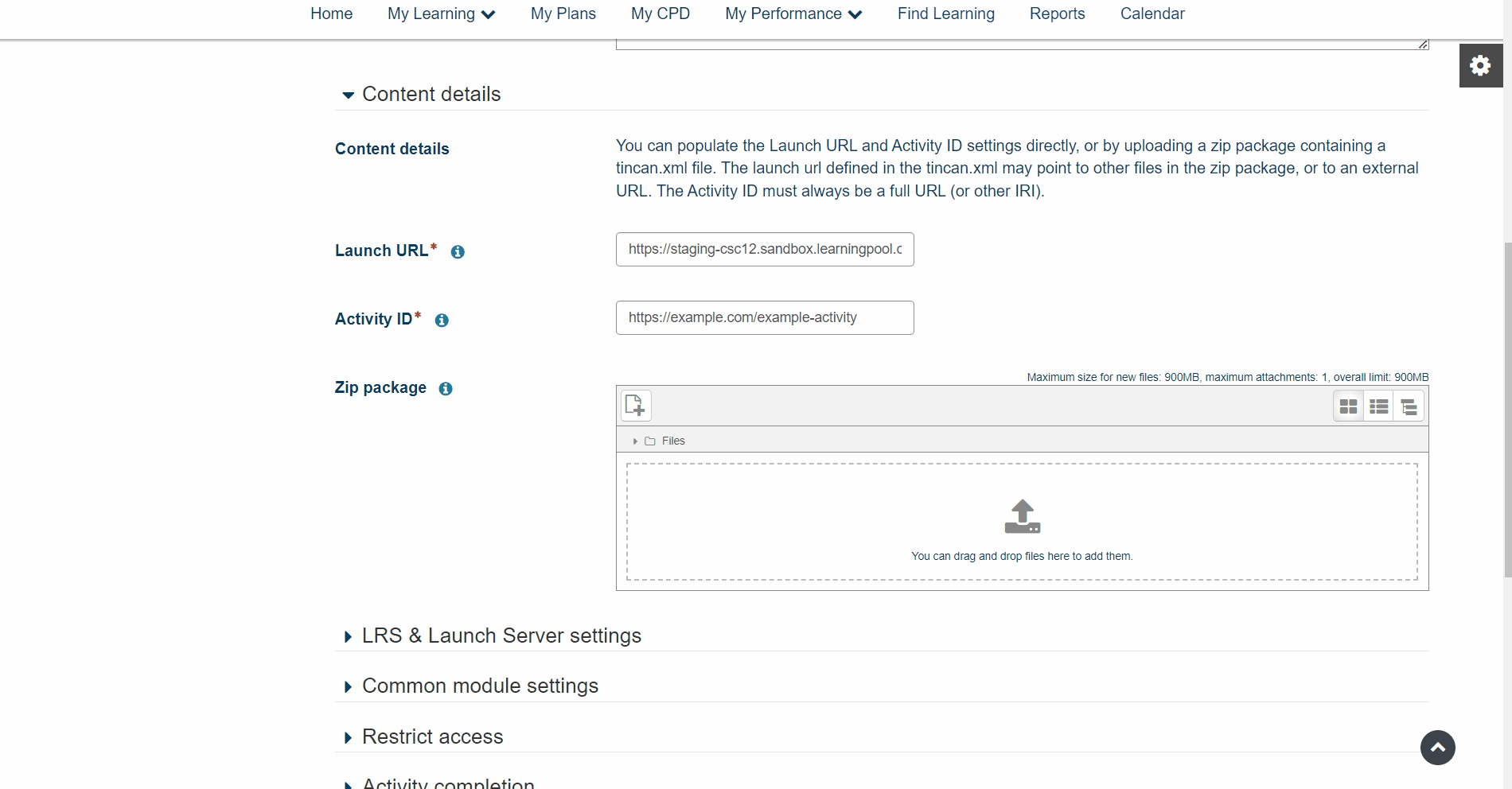Switch file picker to icon view
The width and height of the screenshot is (1512, 789).
click(1349, 406)
